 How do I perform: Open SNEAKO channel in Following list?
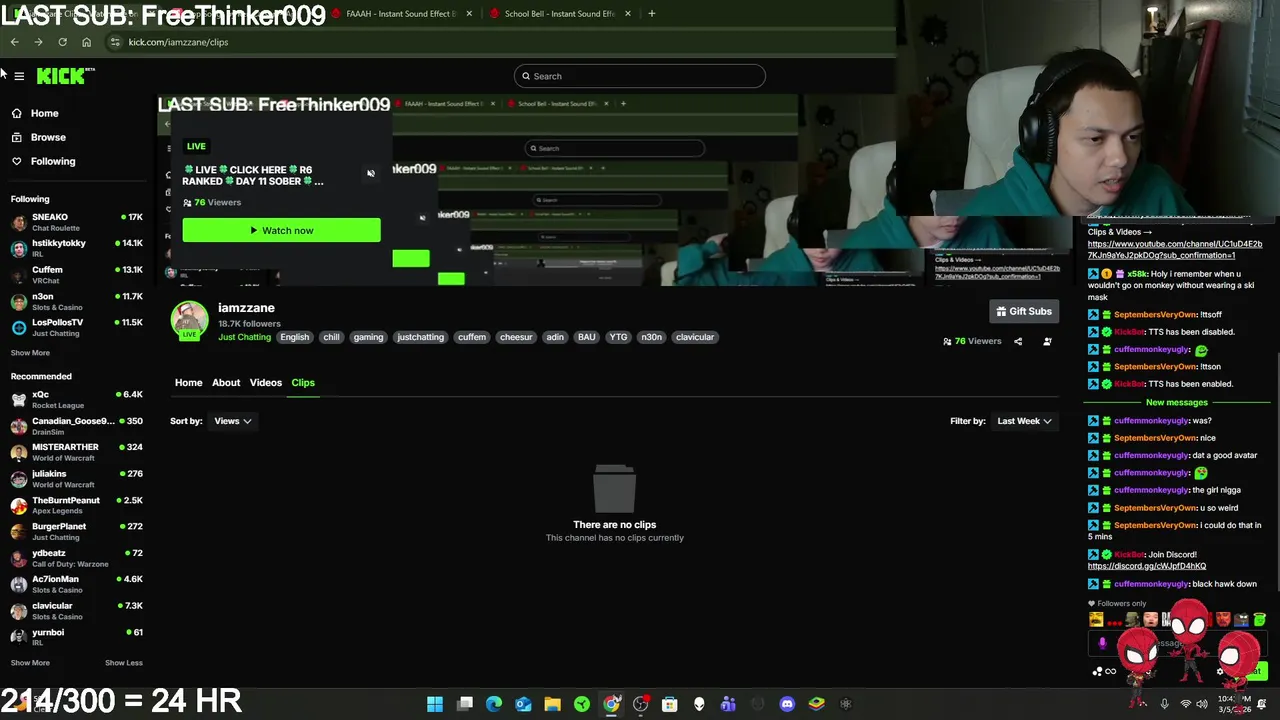pyautogui.click(x=76, y=222)
